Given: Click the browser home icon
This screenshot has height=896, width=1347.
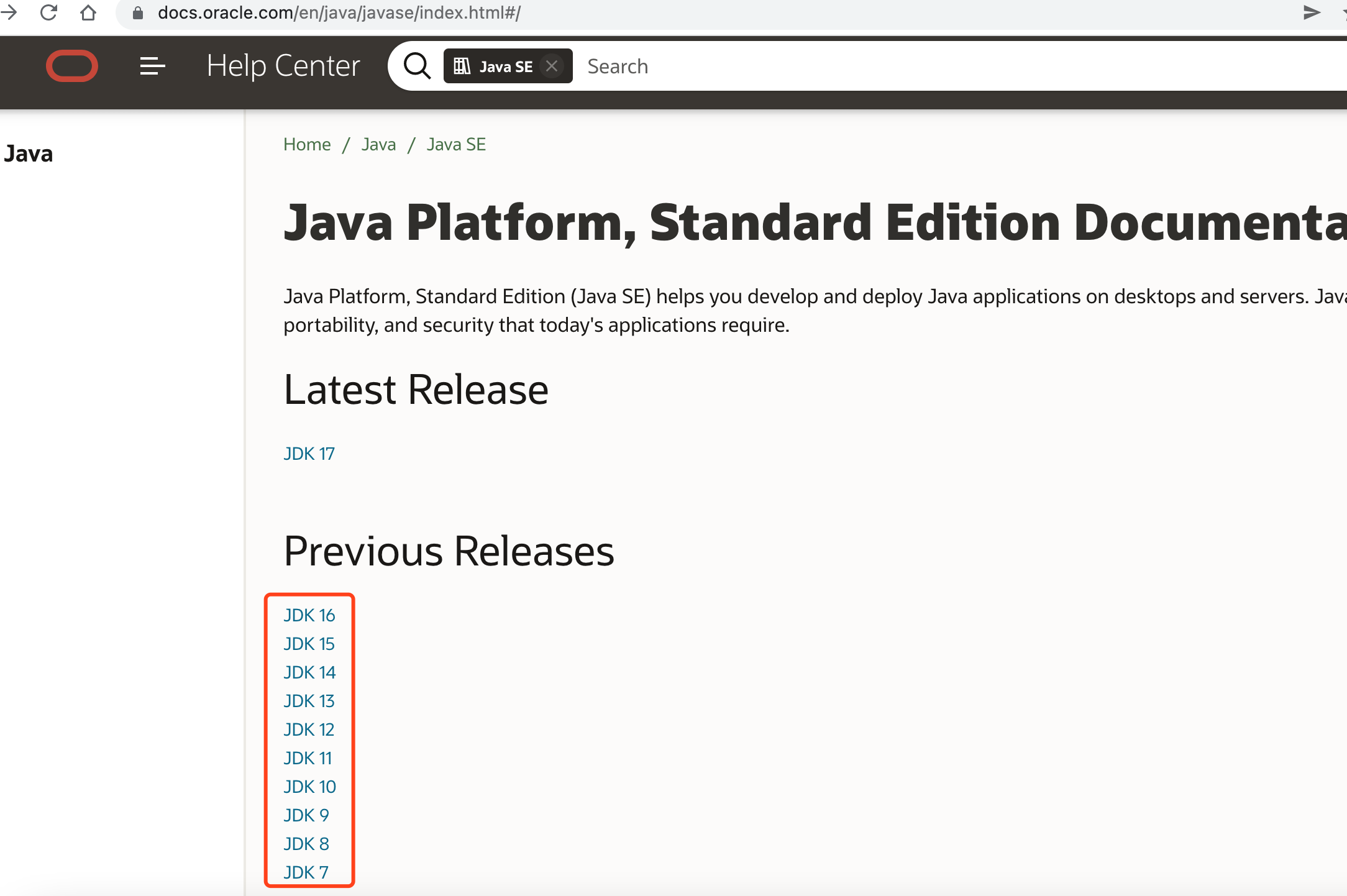Looking at the screenshot, I should pos(88,12).
